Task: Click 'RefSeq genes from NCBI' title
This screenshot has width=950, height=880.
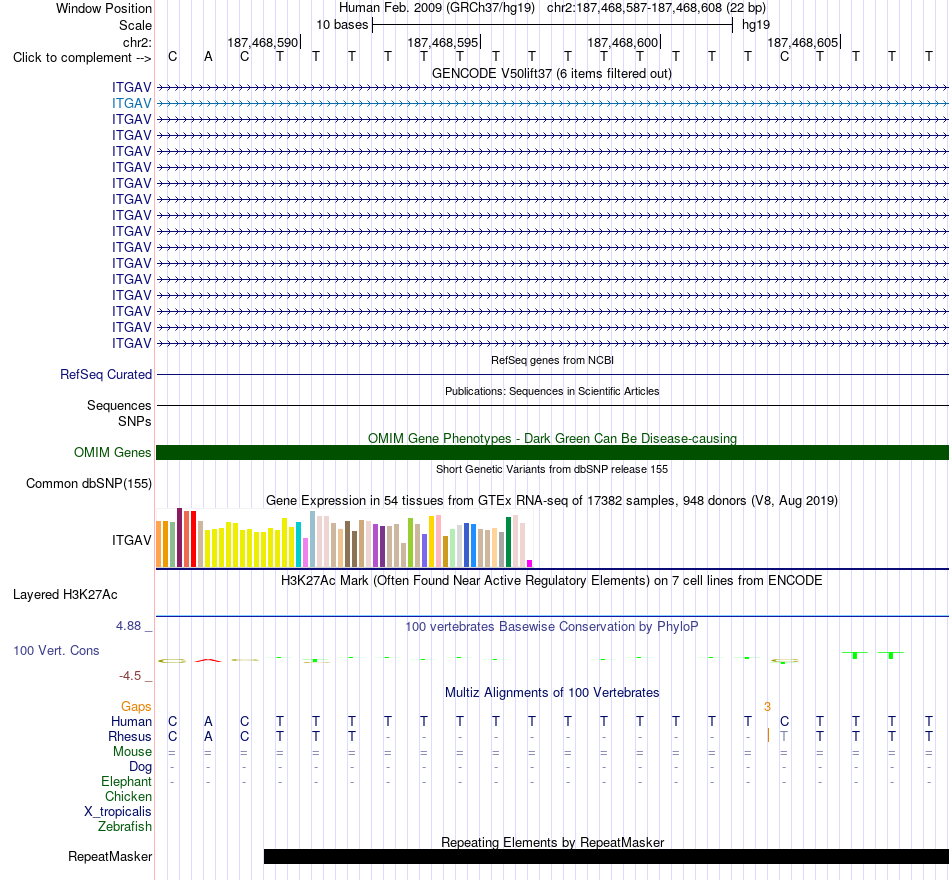Action: 552,360
